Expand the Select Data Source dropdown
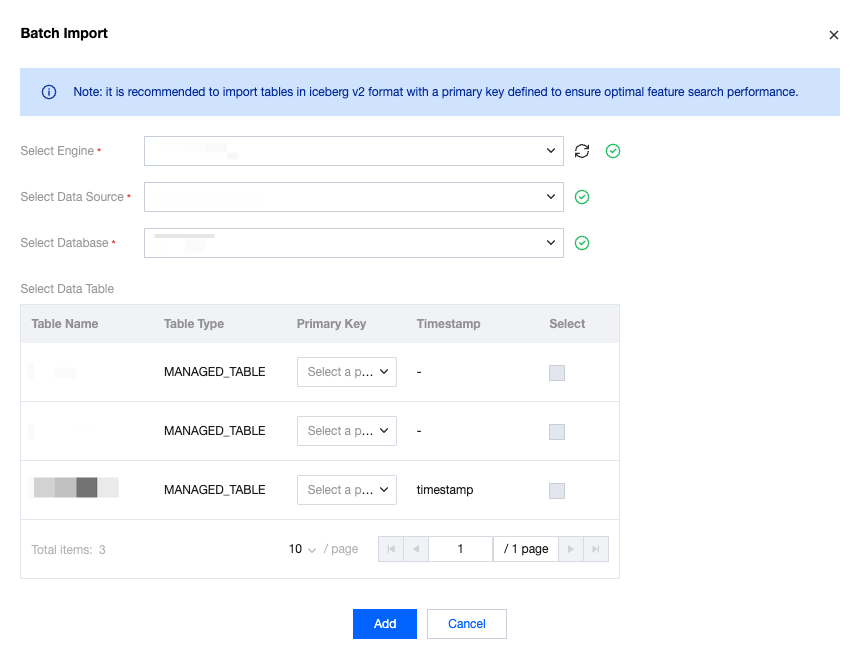This screenshot has width=861, height=658. click(353, 197)
